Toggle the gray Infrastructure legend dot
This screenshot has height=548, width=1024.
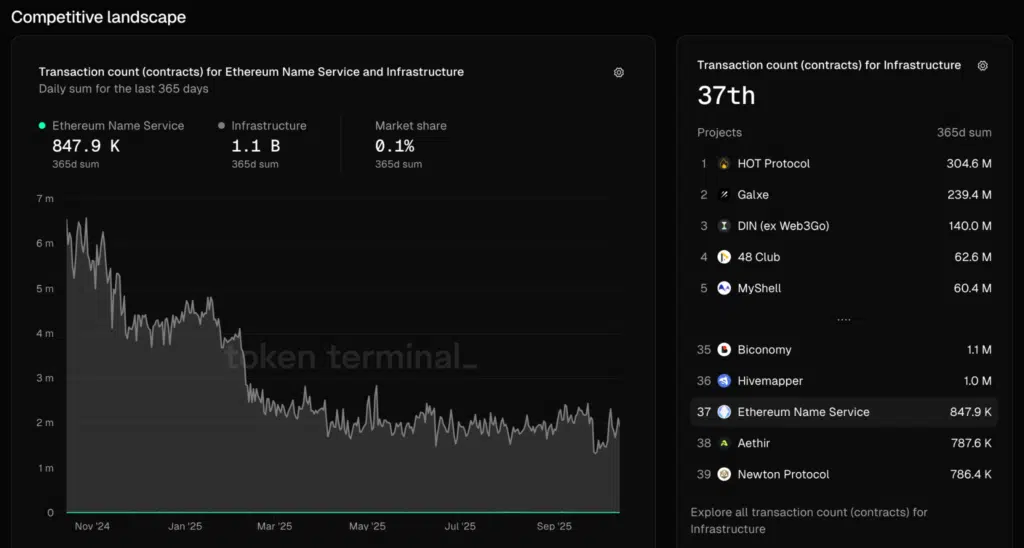(221, 125)
